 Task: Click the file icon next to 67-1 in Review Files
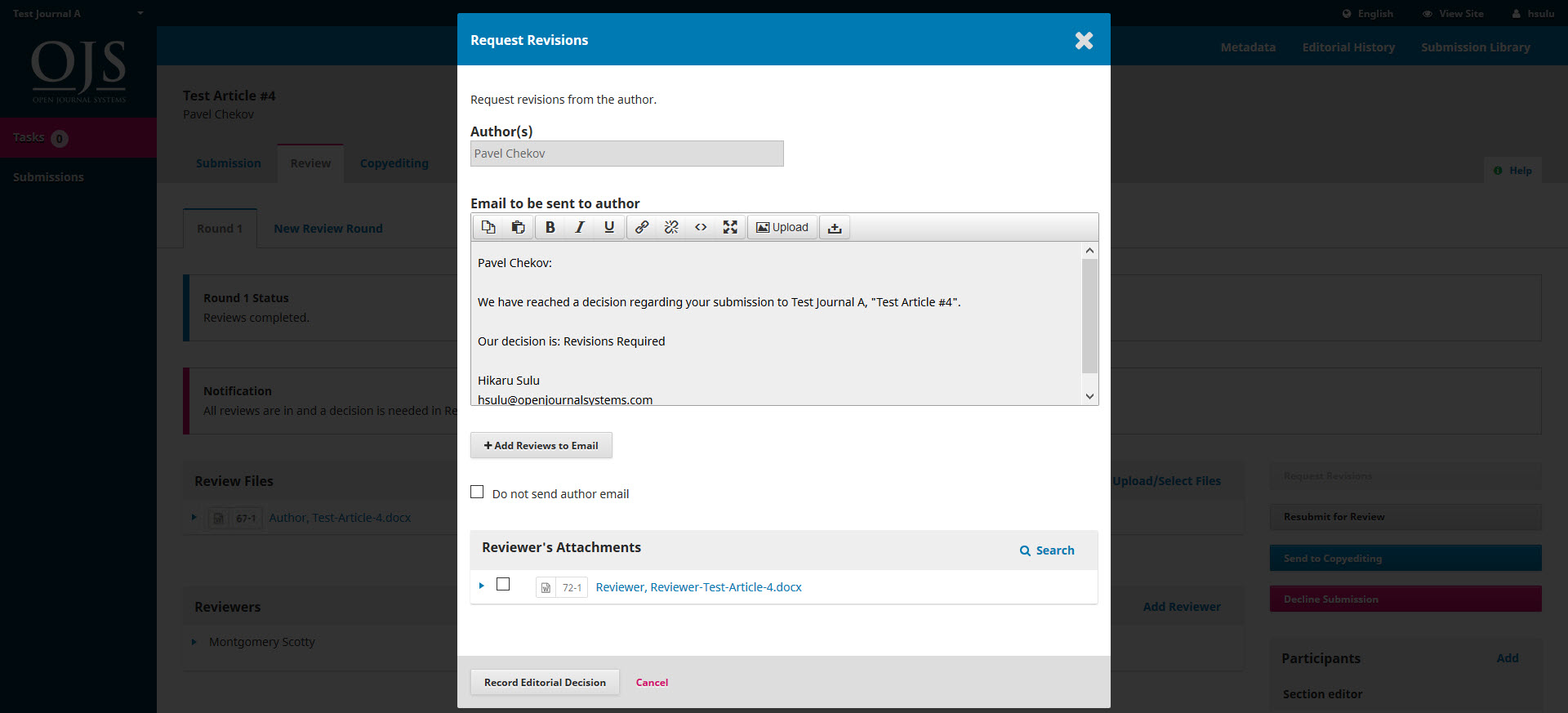[x=218, y=518]
